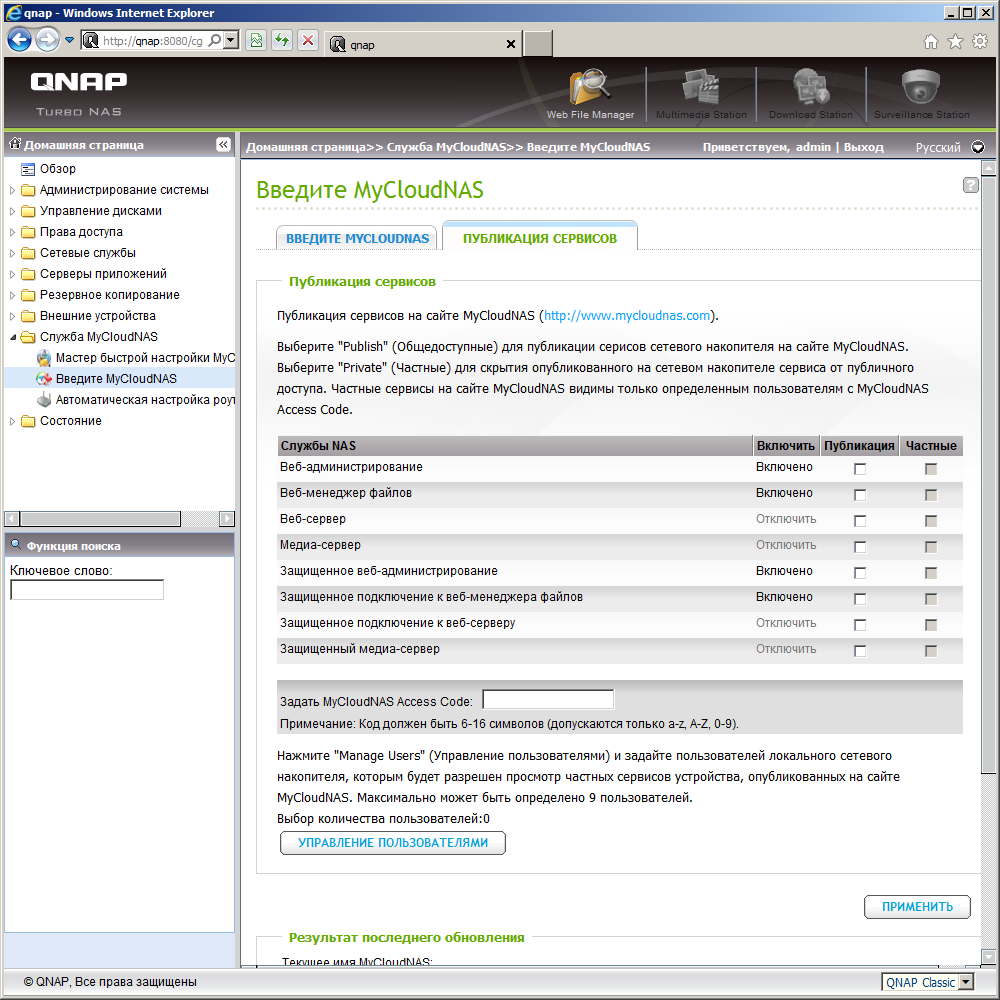The image size is (1000, 1000).
Task: Open Резервное копирование in sidebar
Action: (x=110, y=295)
